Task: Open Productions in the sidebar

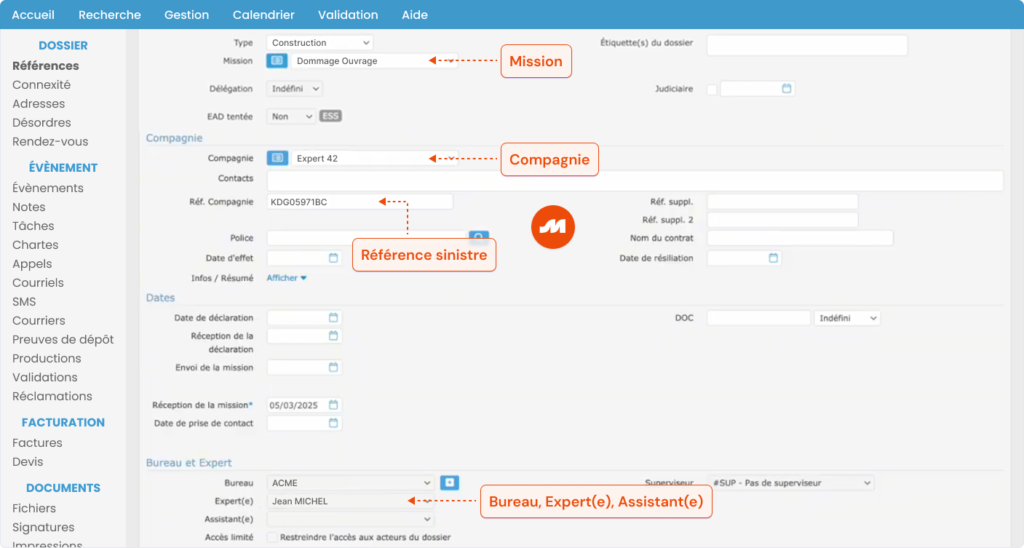Action: pyautogui.click(x=46, y=358)
